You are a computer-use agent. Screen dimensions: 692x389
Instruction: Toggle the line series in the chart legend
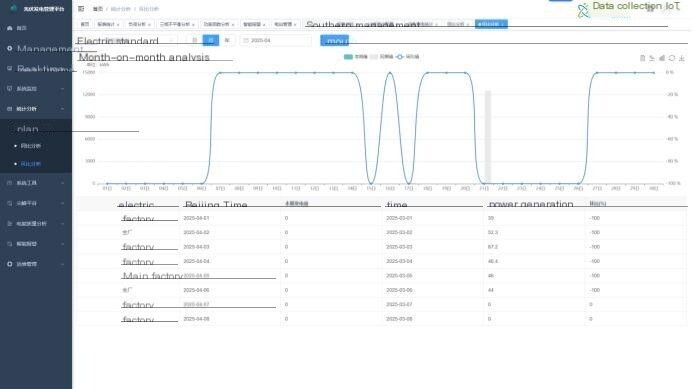[x=407, y=57]
